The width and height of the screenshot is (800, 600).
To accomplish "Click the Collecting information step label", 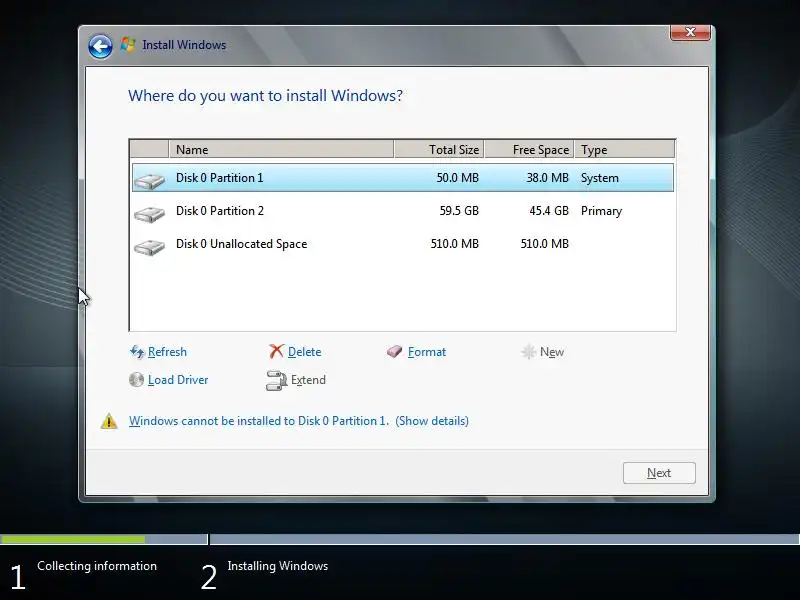I will point(97,566).
